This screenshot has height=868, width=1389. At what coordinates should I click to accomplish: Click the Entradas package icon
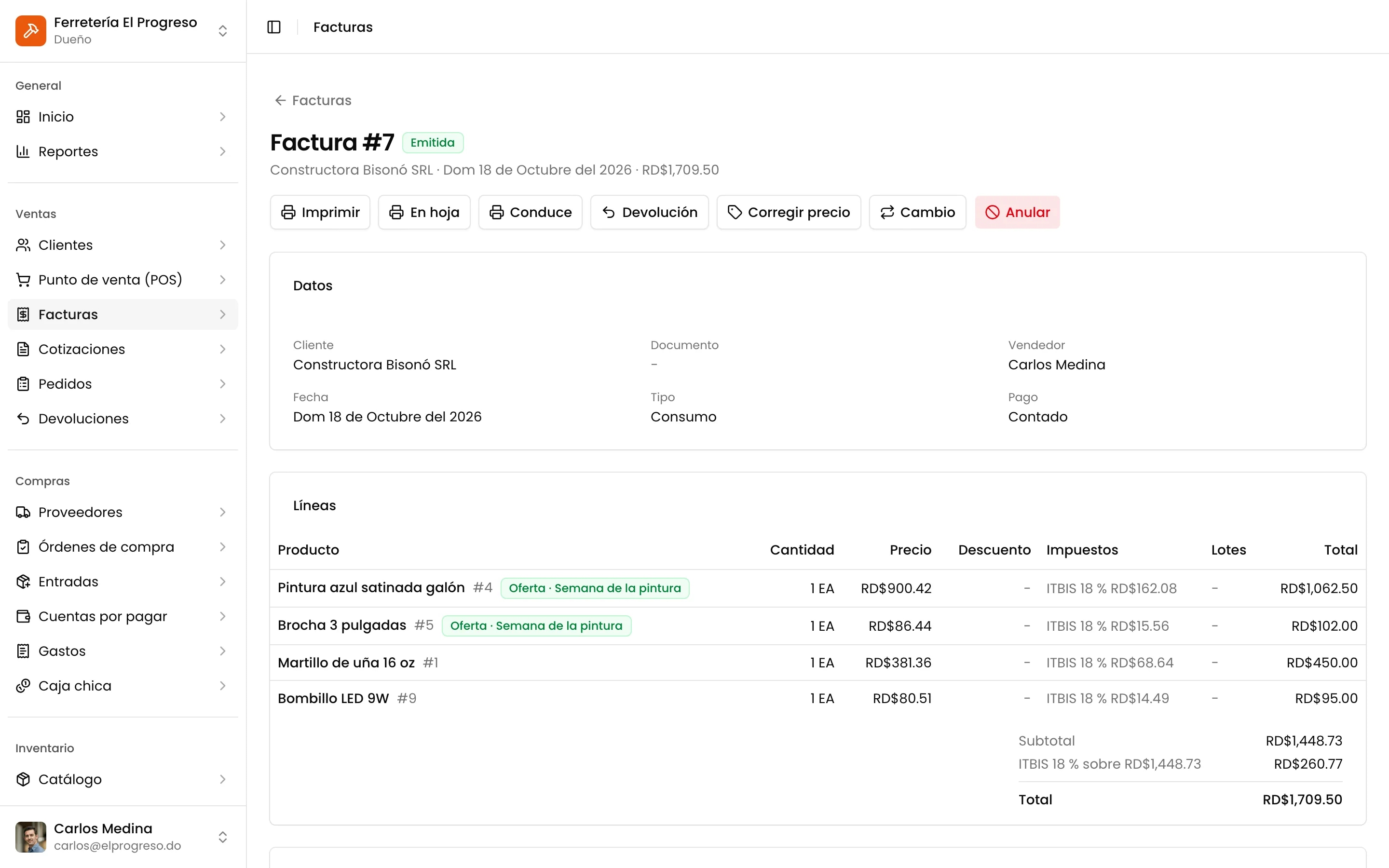(x=23, y=582)
